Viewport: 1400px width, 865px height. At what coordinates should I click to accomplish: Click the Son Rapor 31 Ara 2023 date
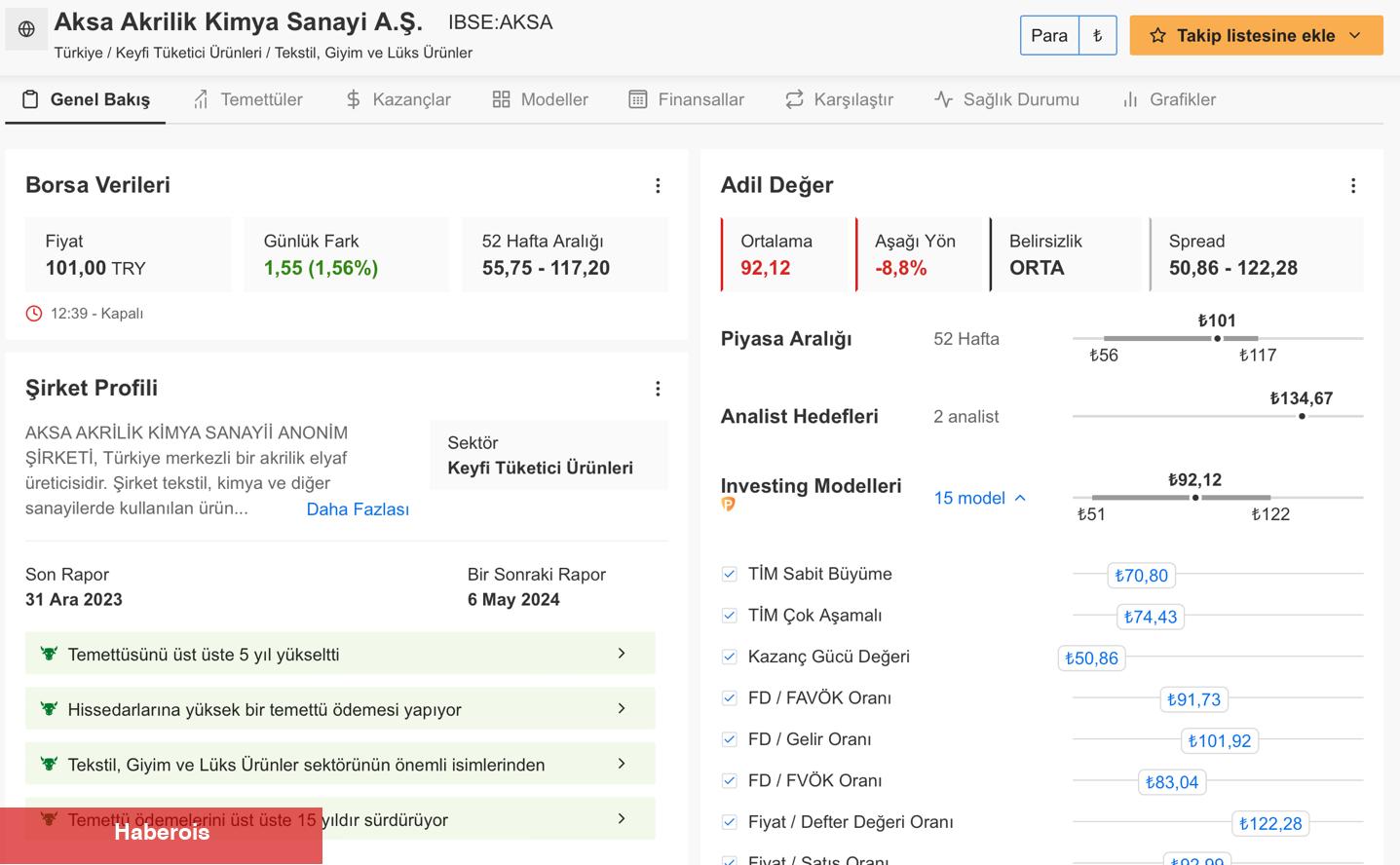[x=74, y=600]
